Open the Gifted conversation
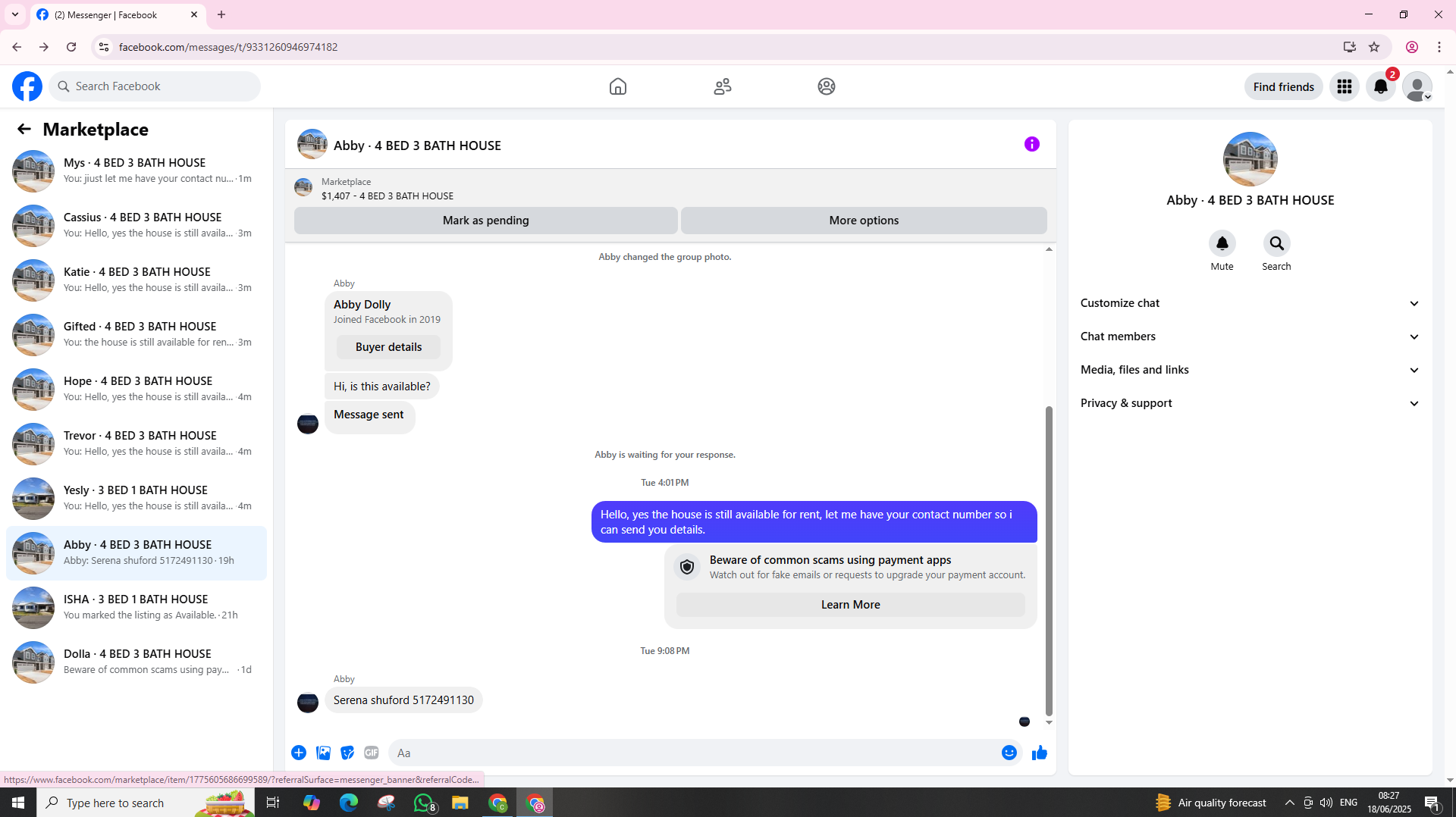The image size is (1456, 817). click(x=136, y=334)
